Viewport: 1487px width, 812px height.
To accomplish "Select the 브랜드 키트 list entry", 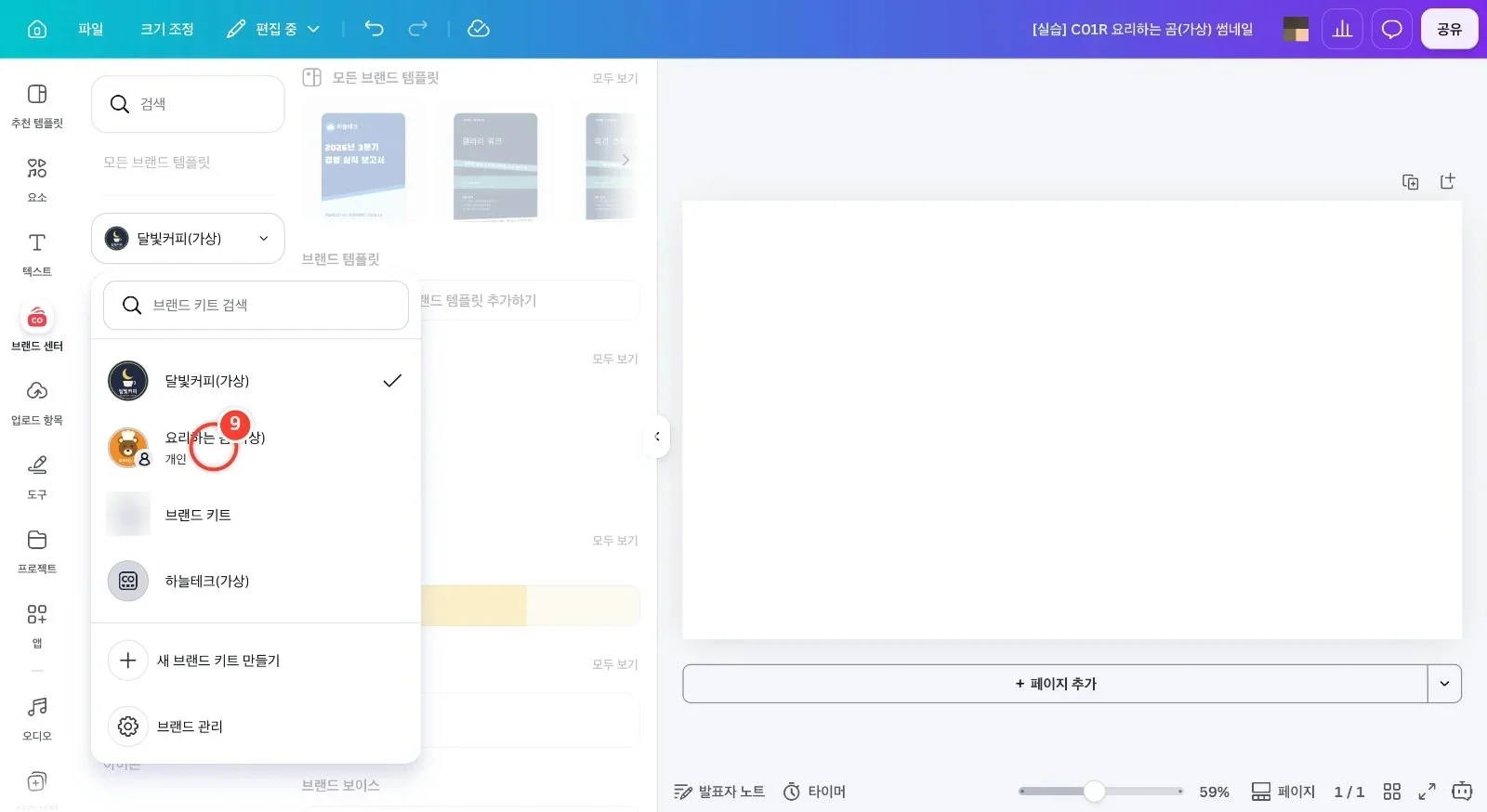I will (256, 515).
